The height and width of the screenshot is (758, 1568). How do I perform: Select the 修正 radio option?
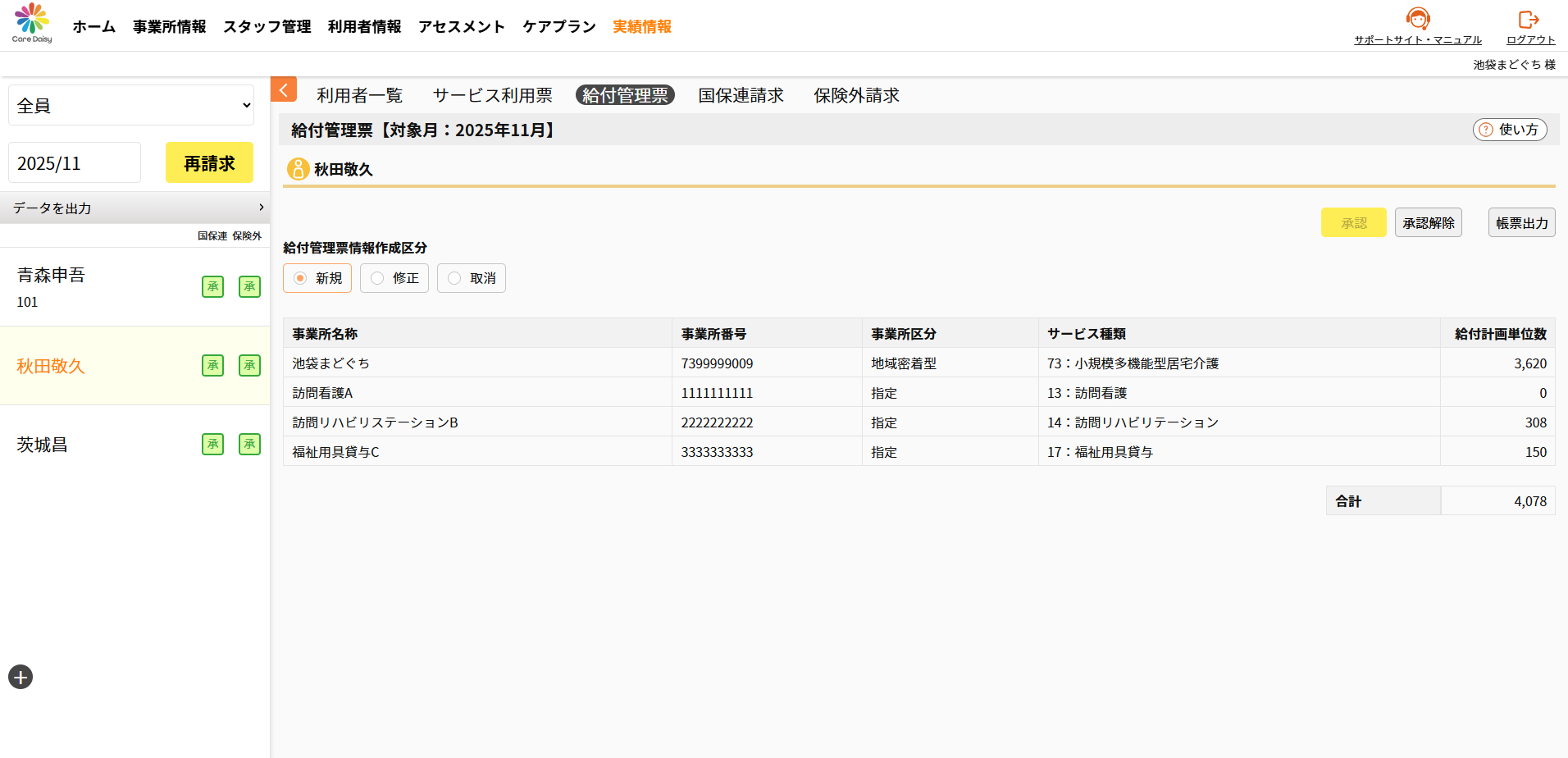(378, 278)
